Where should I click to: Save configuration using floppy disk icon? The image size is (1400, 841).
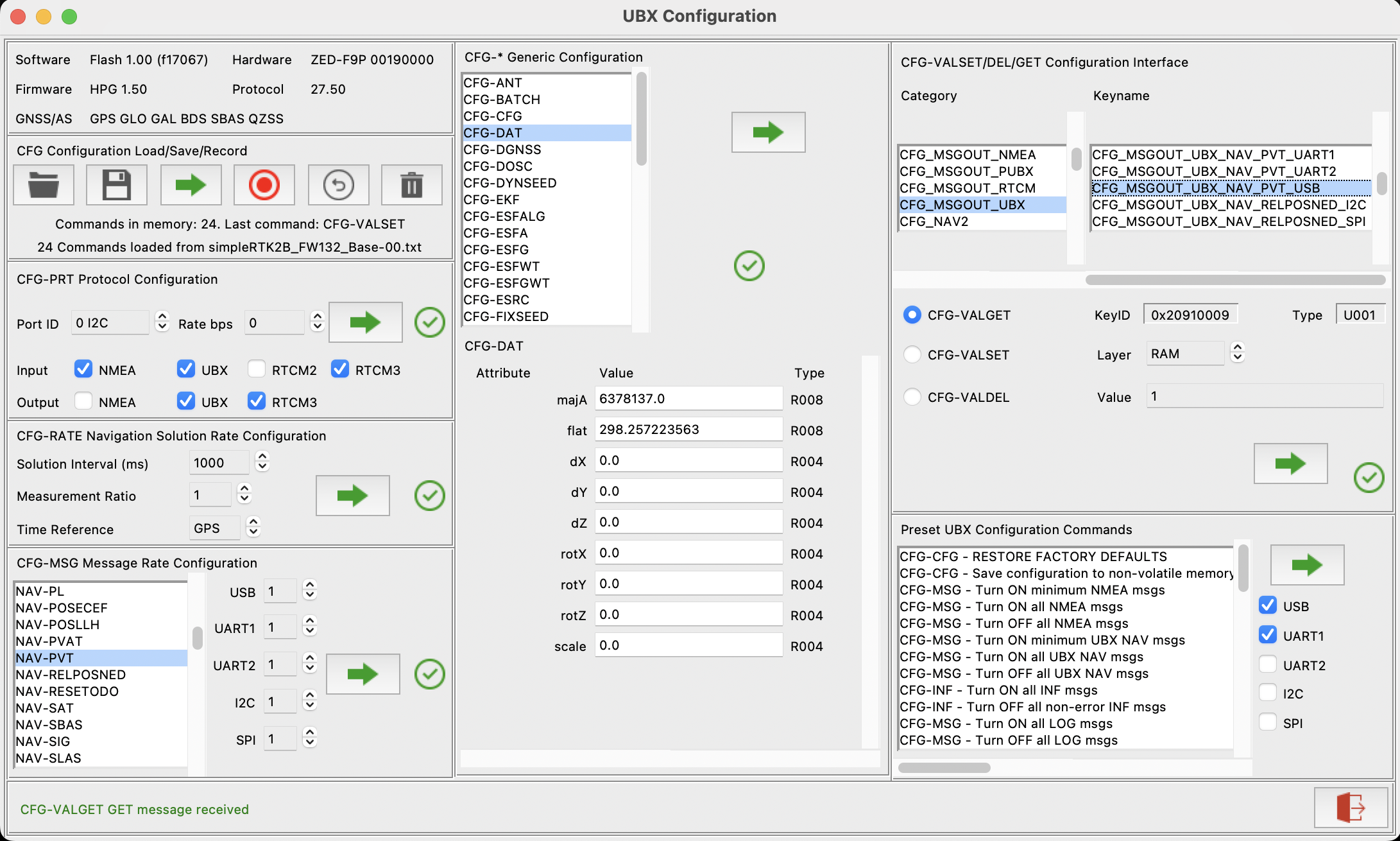point(117,185)
